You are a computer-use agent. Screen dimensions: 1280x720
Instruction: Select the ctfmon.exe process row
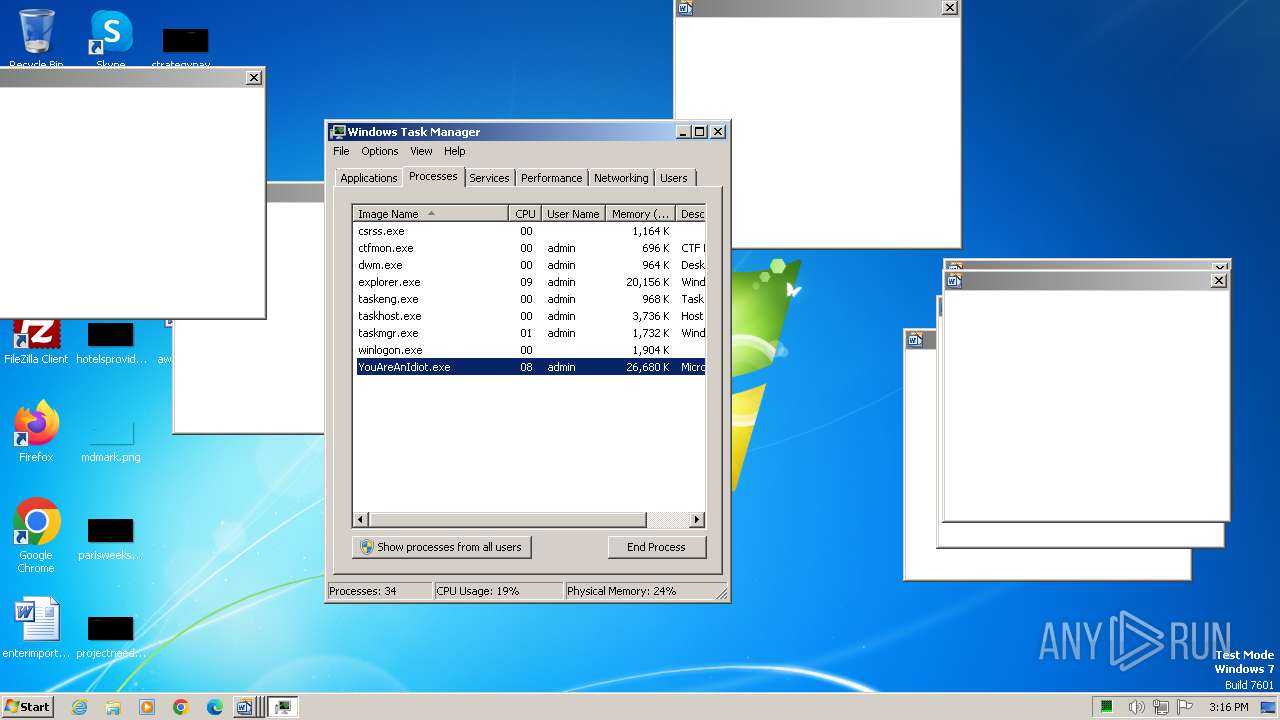point(530,248)
